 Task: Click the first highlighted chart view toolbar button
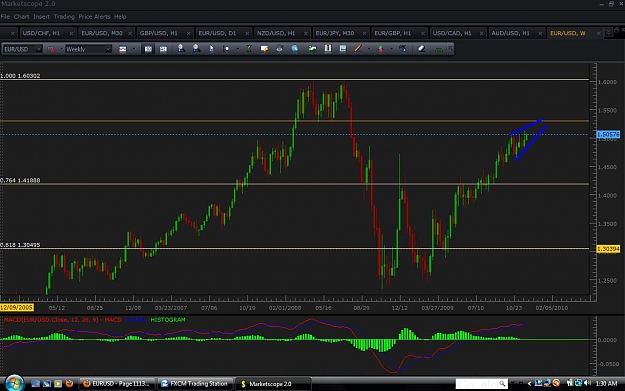(148, 49)
